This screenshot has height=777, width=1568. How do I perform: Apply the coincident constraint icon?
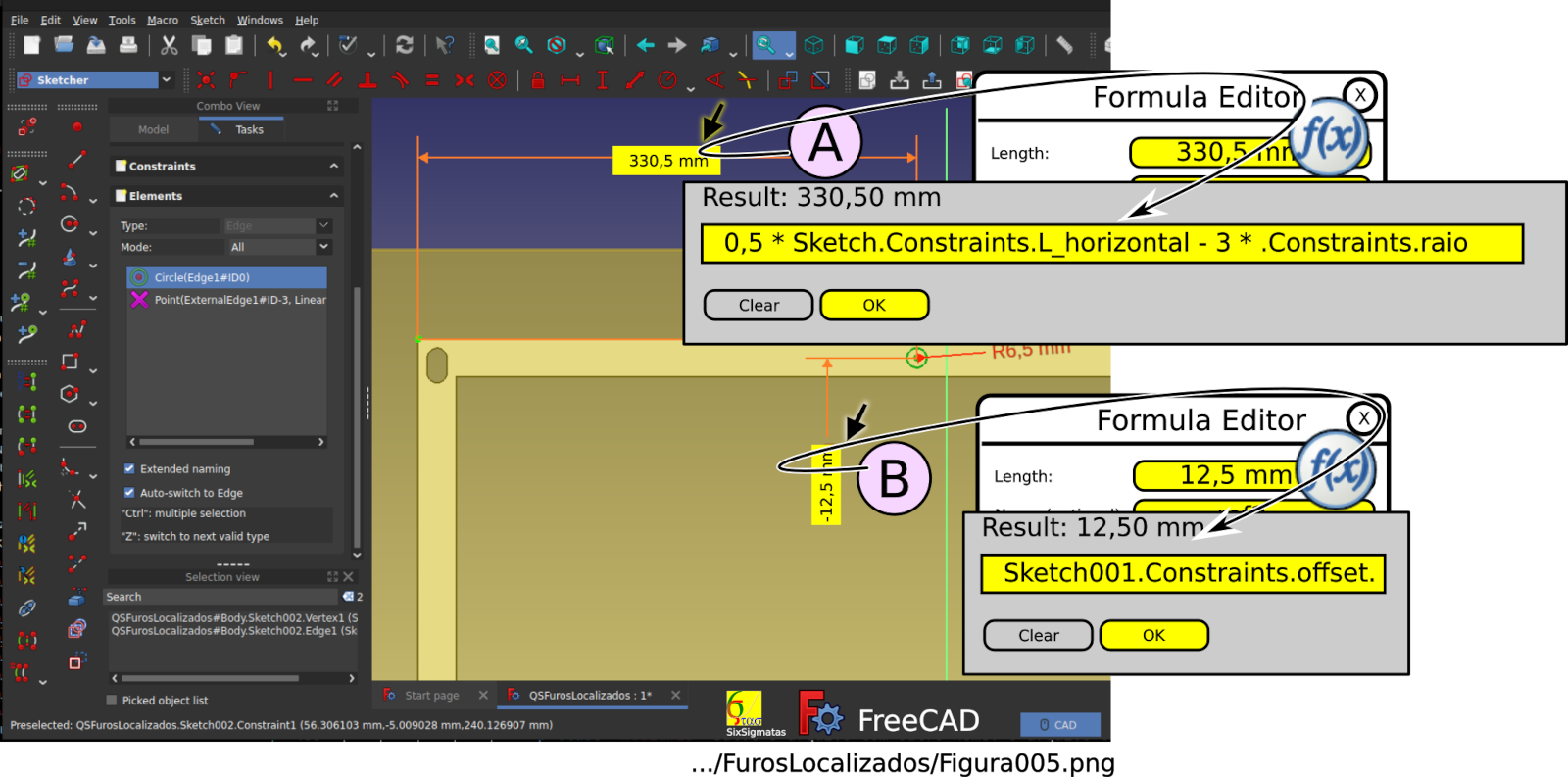206,80
